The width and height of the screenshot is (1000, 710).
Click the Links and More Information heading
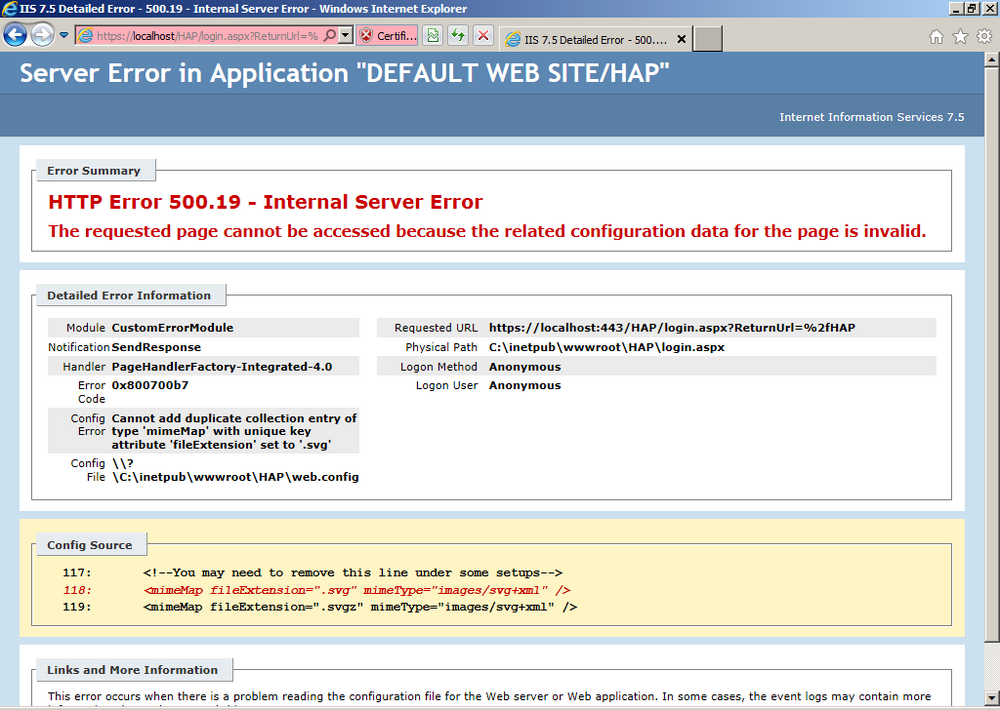pos(132,670)
